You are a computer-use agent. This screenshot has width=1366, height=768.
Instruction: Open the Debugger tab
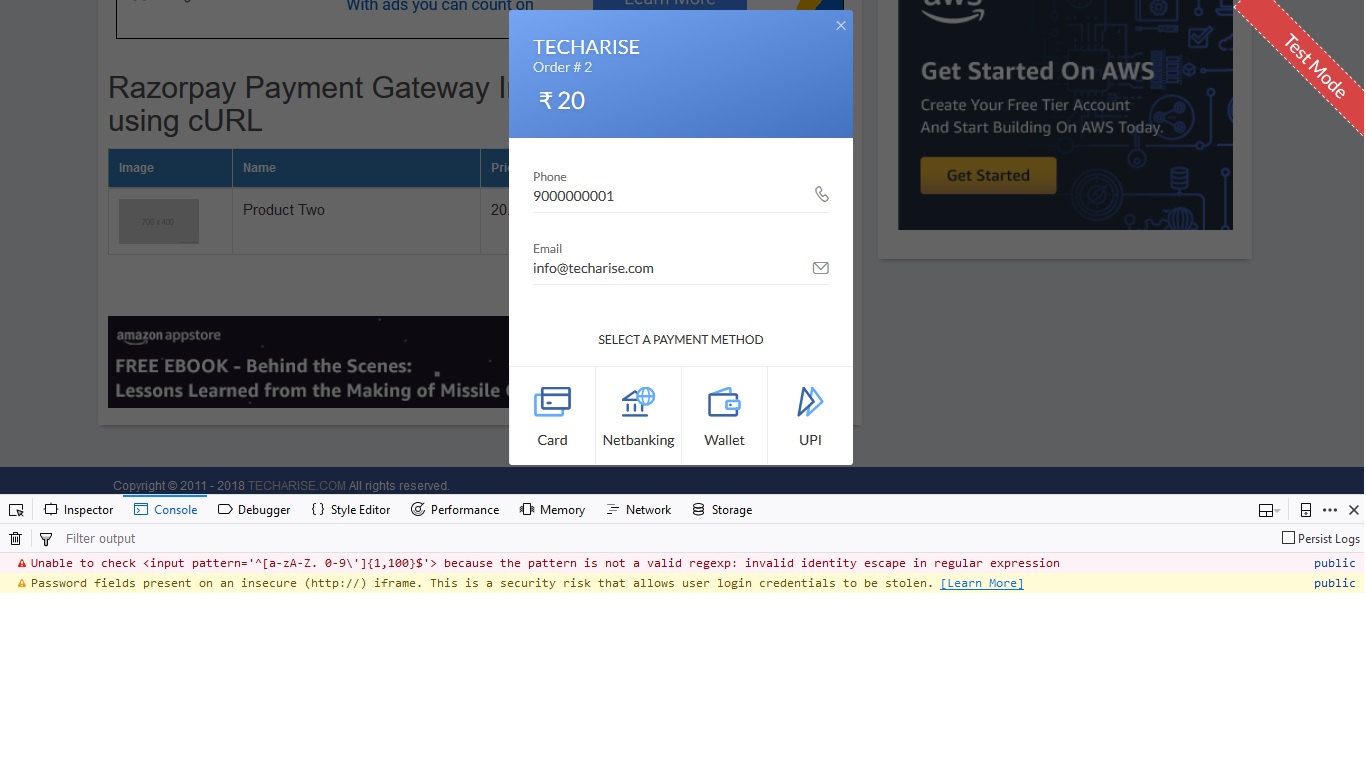point(254,510)
